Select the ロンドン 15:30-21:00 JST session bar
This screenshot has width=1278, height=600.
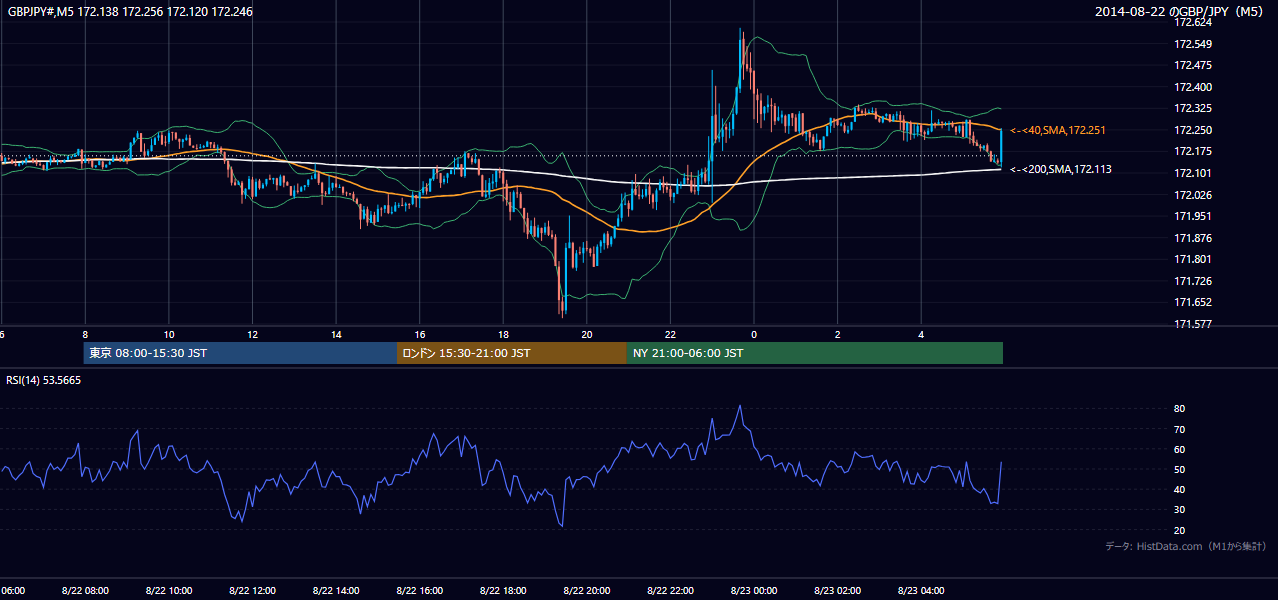pyautogui.click(x=512, y=353)
